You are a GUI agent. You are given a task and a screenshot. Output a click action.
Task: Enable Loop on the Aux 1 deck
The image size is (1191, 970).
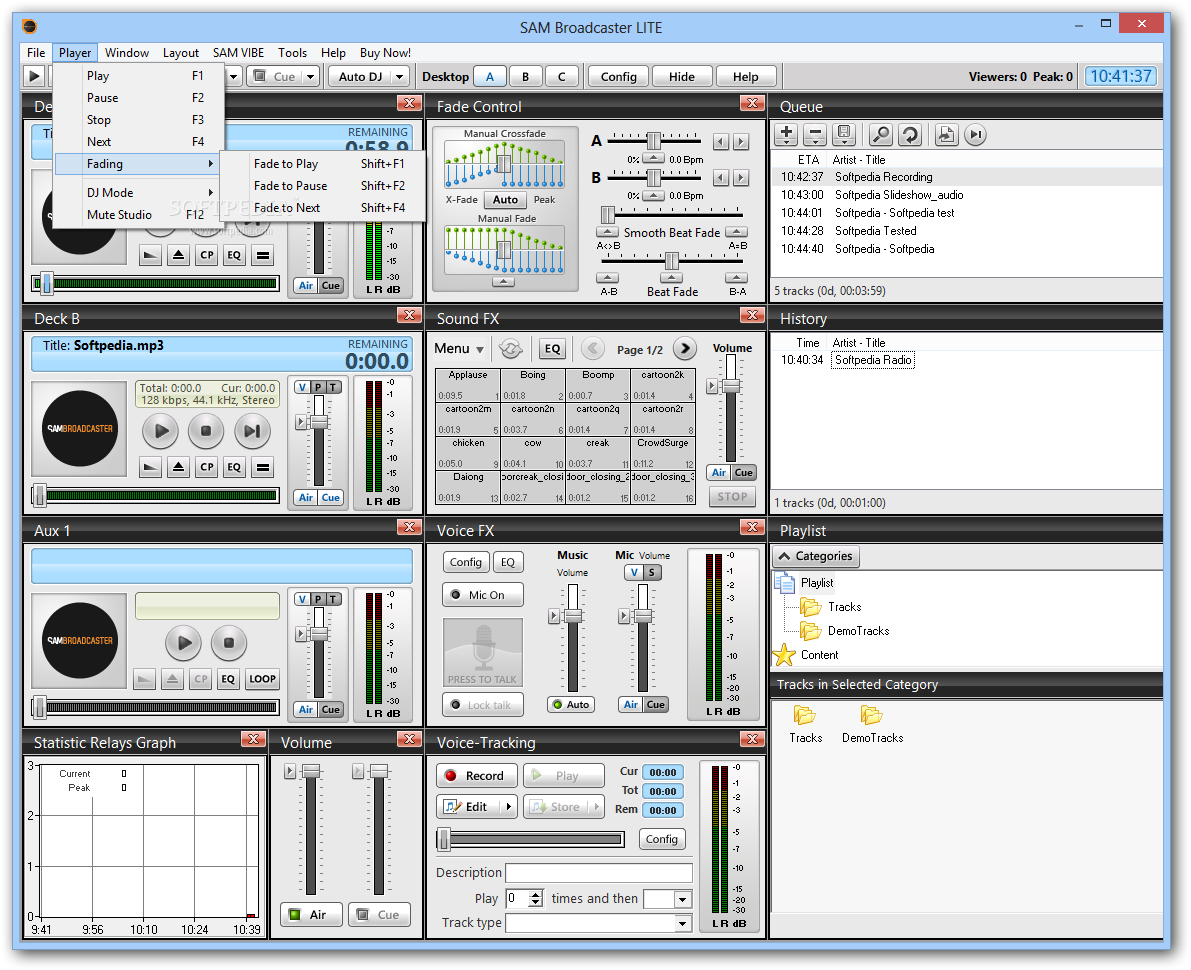tap(262, 679)
